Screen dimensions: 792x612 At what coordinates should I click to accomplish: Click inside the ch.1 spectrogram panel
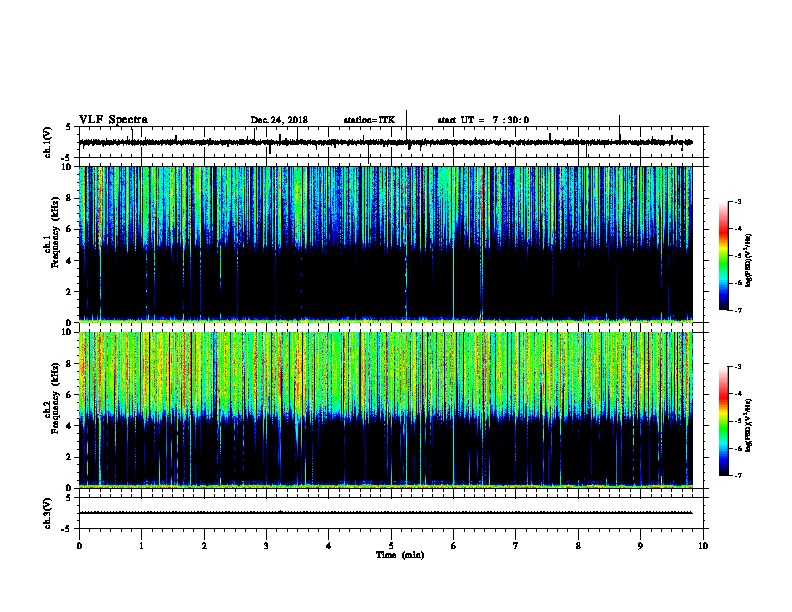pos(386,244)
